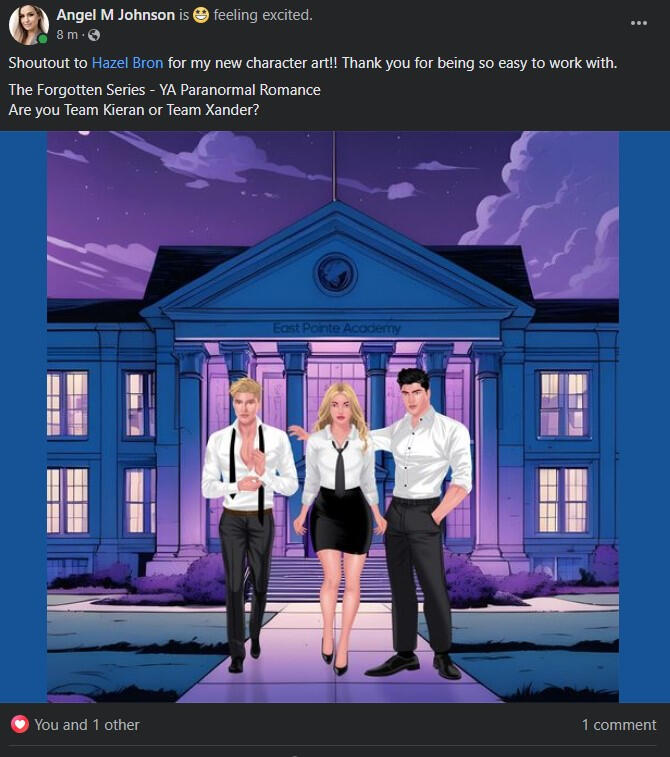Click the East Pointe Academy sign in image

click(x=336, y=329)
